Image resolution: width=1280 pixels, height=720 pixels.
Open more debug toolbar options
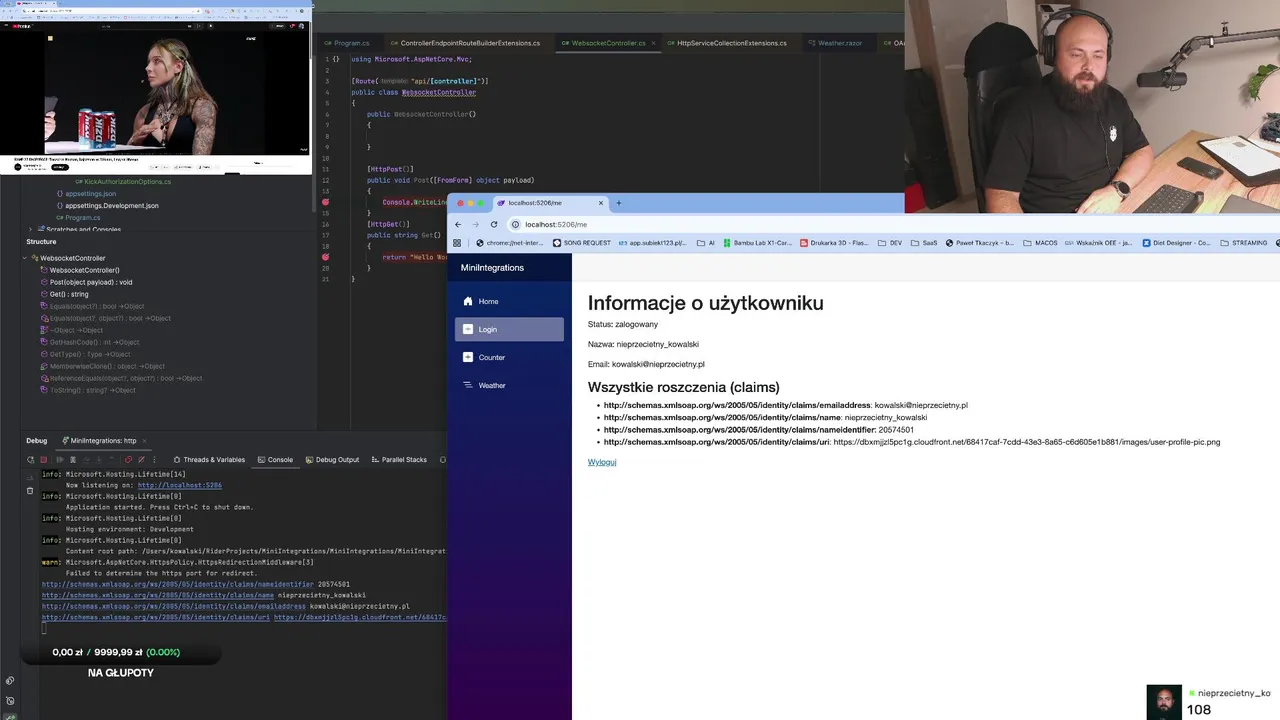tap(155, 460)
